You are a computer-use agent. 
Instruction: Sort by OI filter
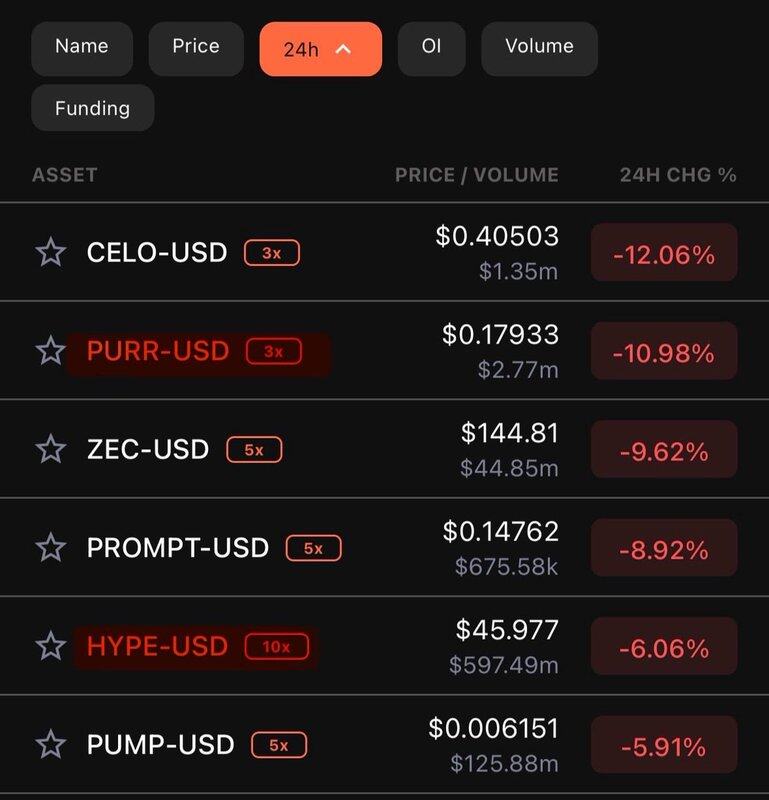pos(431,47)
